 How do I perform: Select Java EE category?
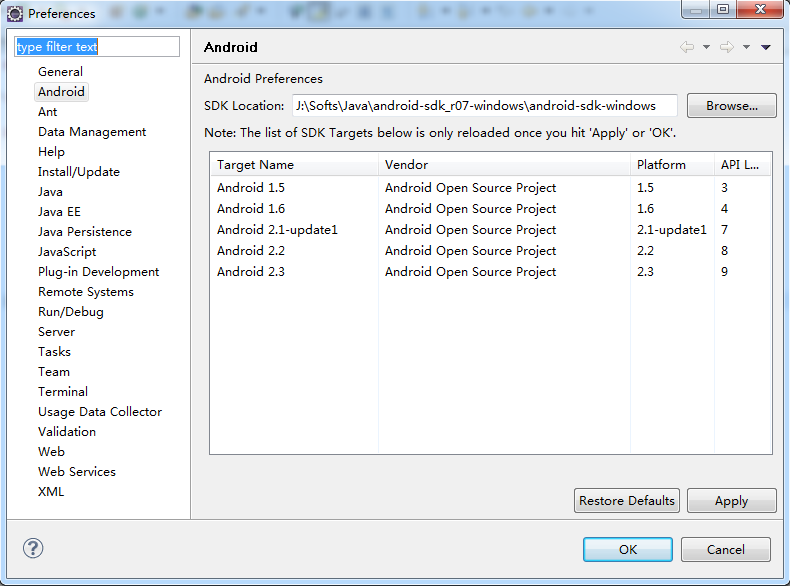[x=59, y=212]
